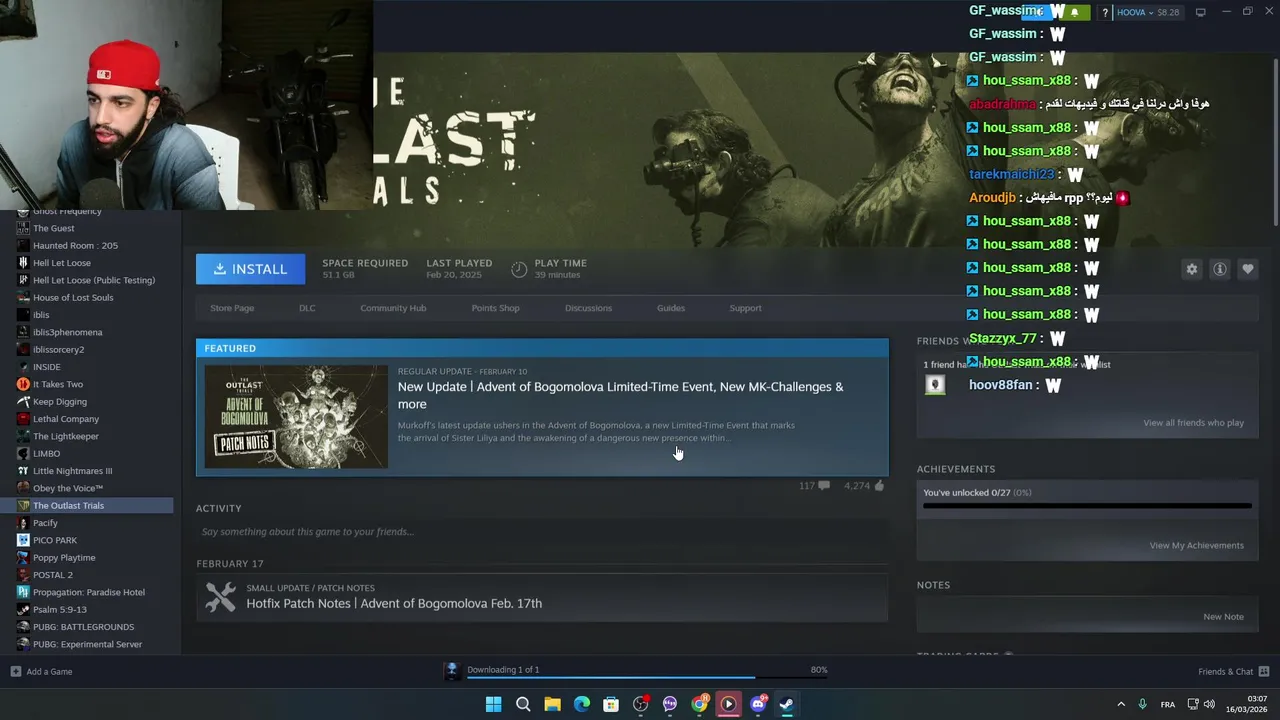Viewport: 1280px width, 720px height.
Task: Click the PUBG: BATTLEGROUNDS game icon
Action: pyautogui.click(x=23, y=627)
